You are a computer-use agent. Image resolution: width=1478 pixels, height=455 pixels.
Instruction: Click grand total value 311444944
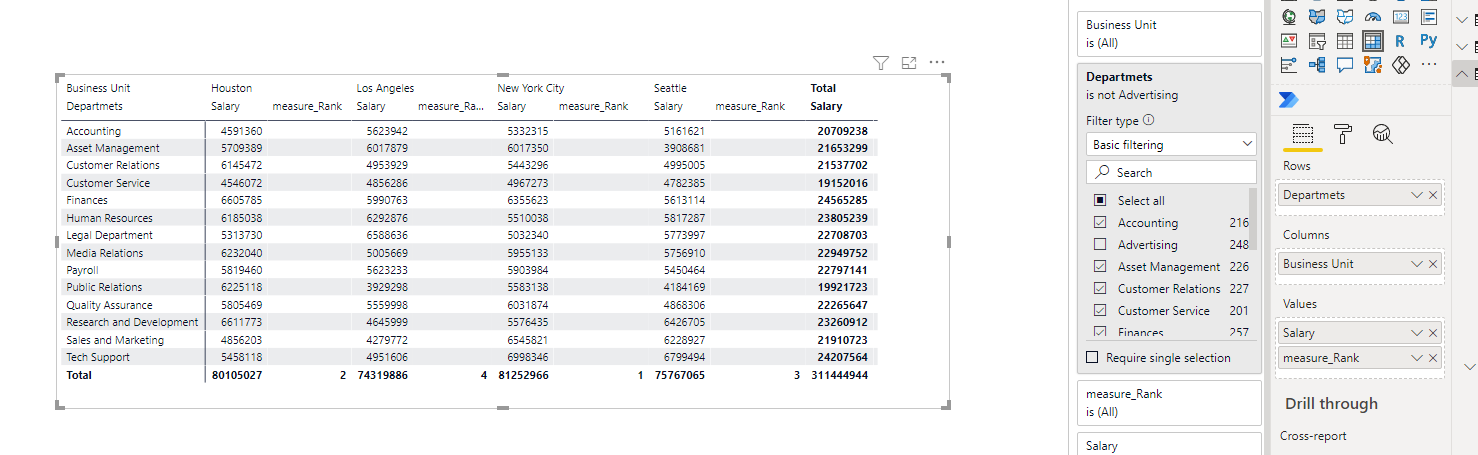click(x=839, y=375)
